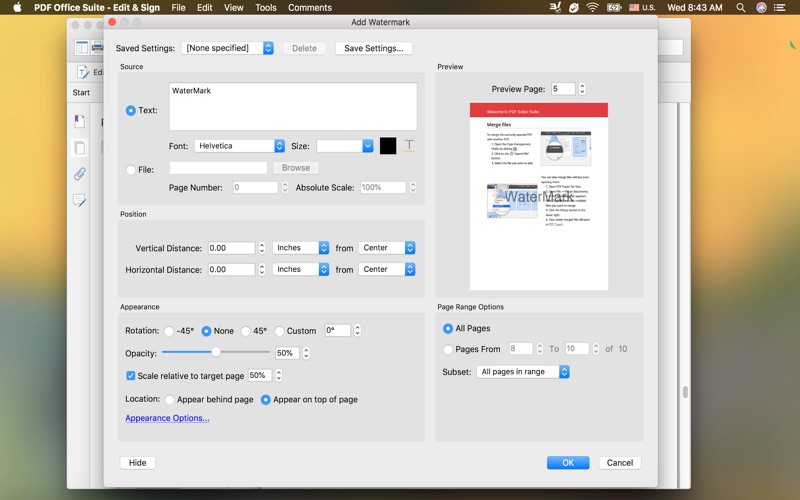Click the Start tab in background window
The height and width of the screenshot is (500, 800).
click(x=81, y=92)
